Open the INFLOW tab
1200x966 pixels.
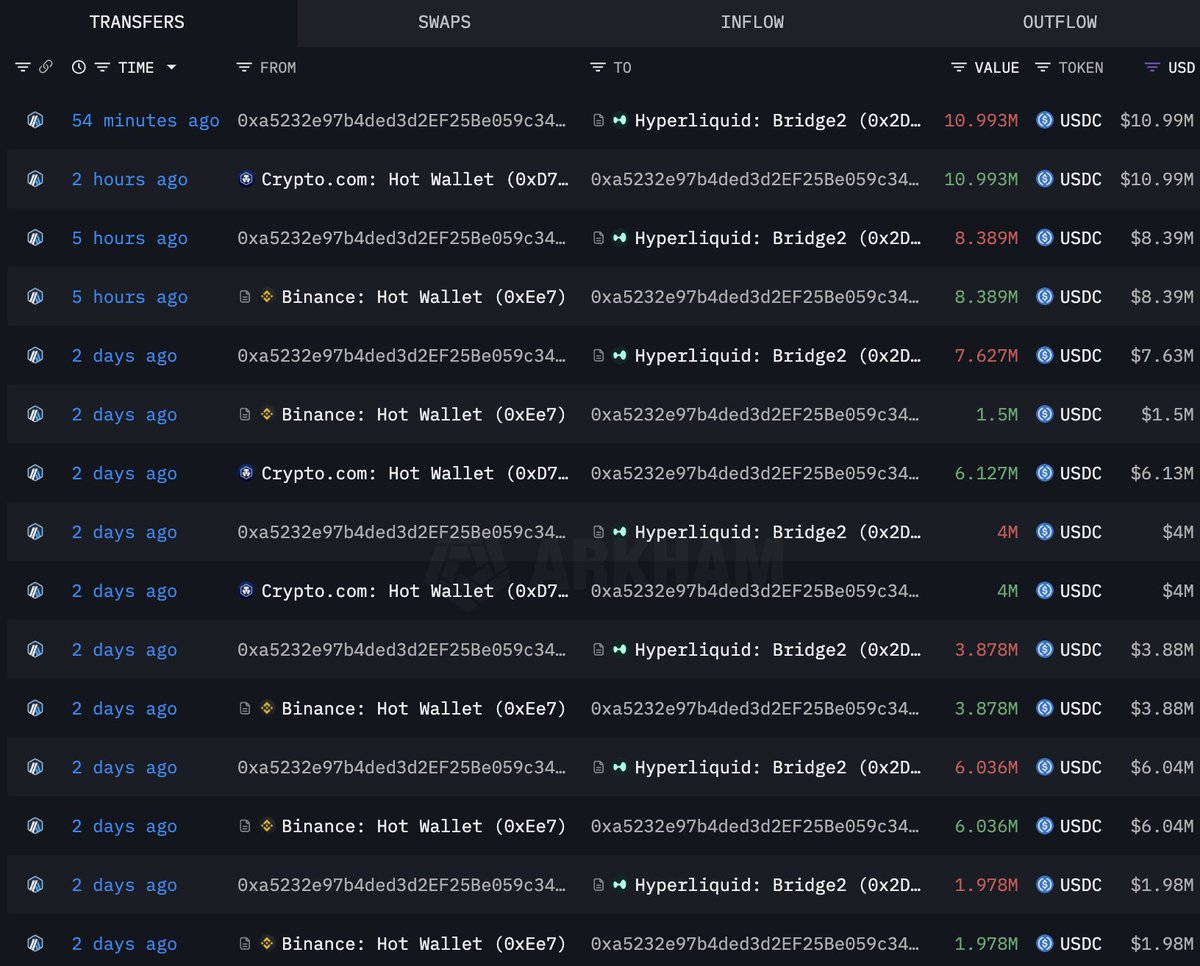[x=752, y=22]
